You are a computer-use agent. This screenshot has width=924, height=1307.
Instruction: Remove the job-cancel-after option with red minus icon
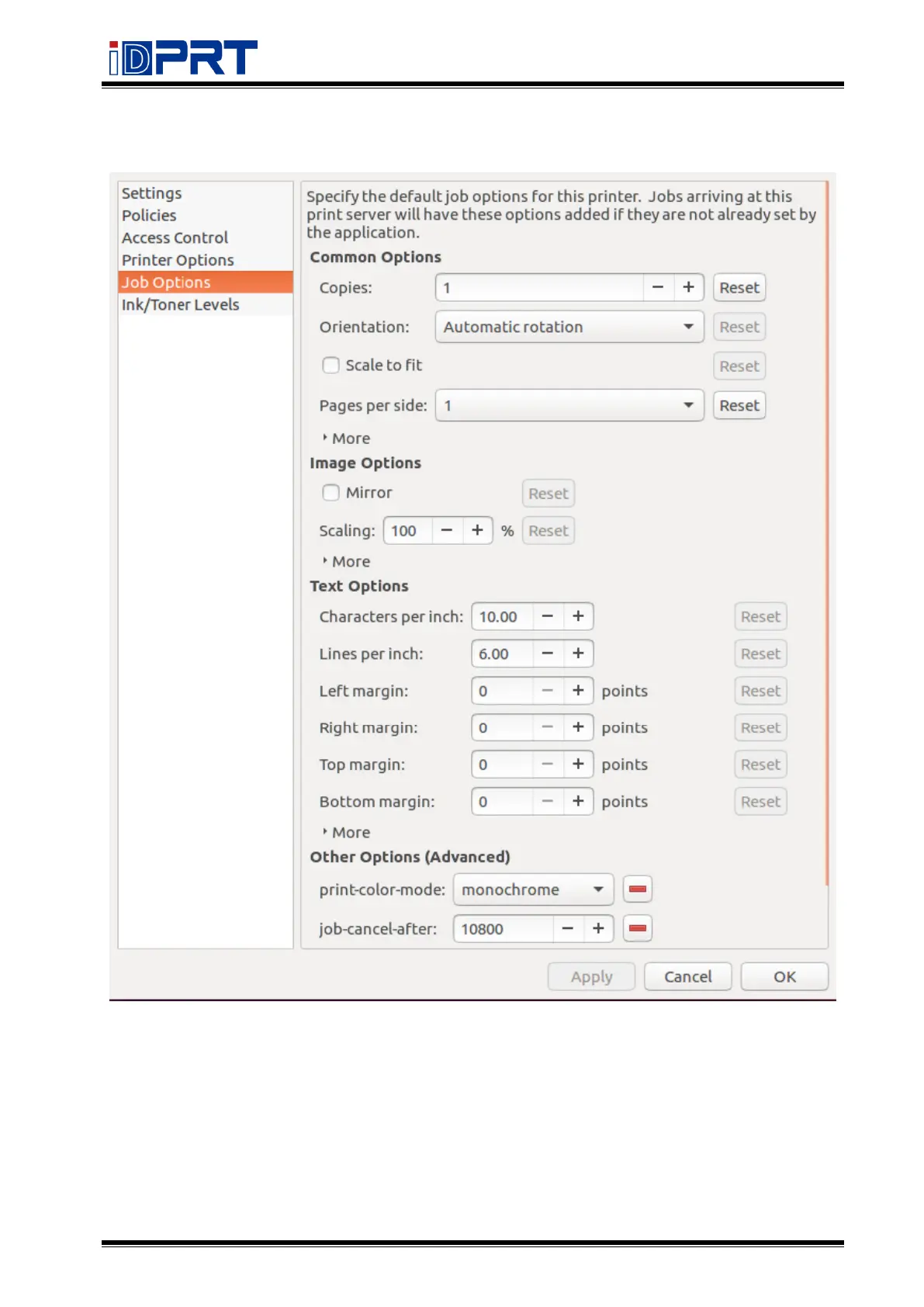pyautogui.click(x=637, y=928)
